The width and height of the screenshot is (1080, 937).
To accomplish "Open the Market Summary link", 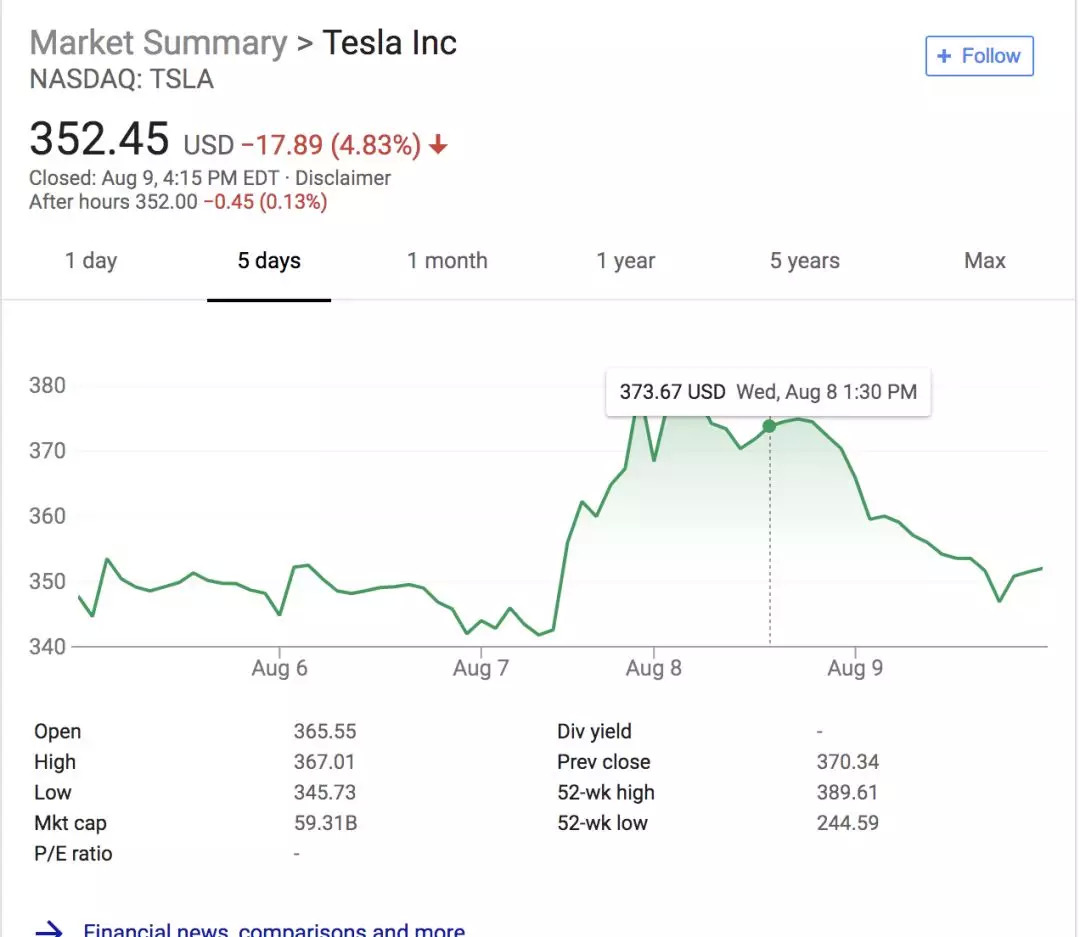I will coord(158,43).
